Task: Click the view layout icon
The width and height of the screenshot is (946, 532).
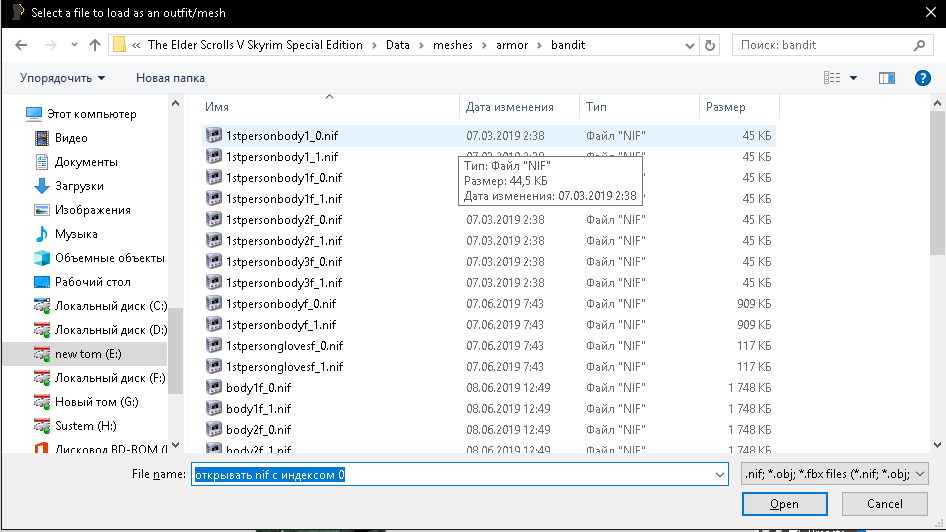Action: (x=832, y=78)
